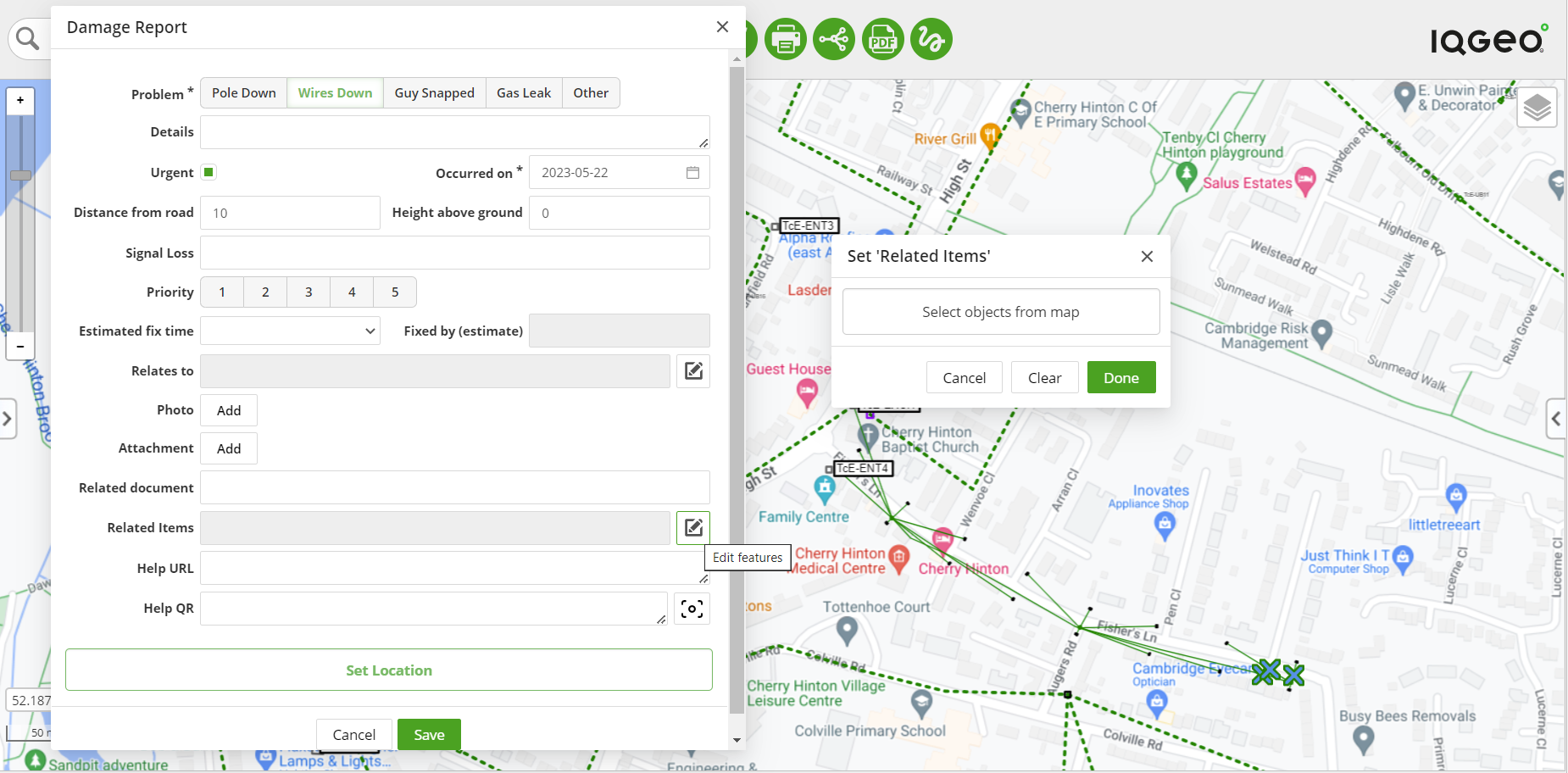Toggle the Urgent checkbox

(x=209, y=172)
